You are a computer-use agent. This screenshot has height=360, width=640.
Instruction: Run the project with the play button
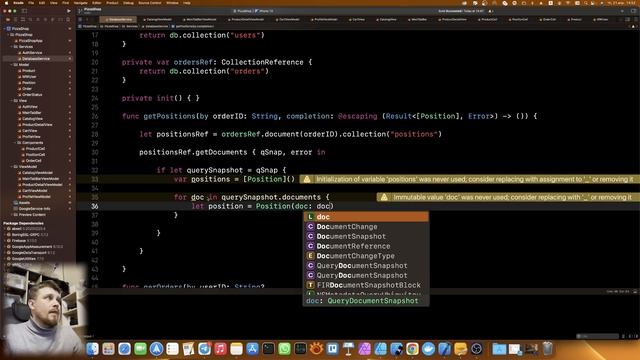click(x=69, y=11)
